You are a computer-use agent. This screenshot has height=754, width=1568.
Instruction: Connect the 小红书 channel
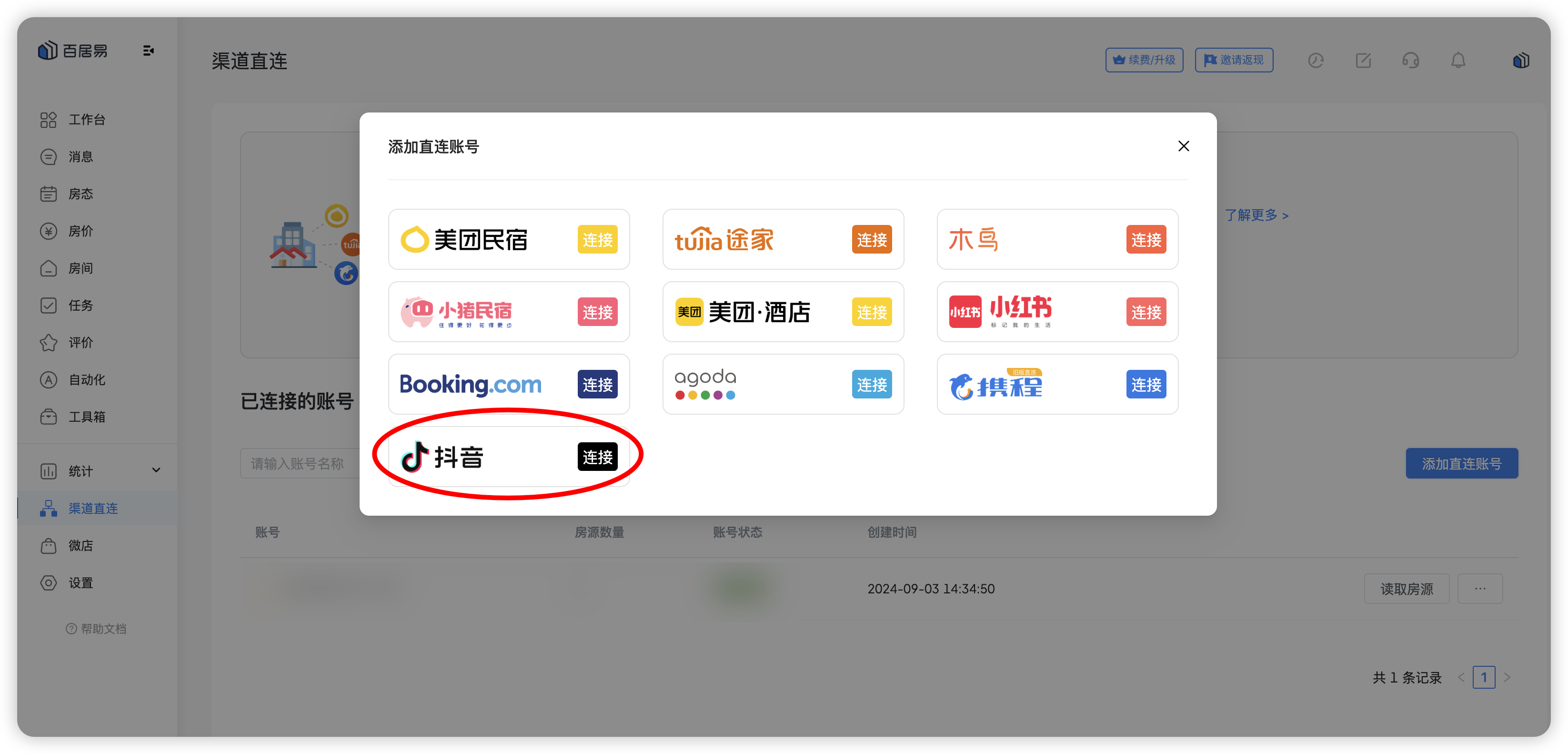tap(1146, 312)
